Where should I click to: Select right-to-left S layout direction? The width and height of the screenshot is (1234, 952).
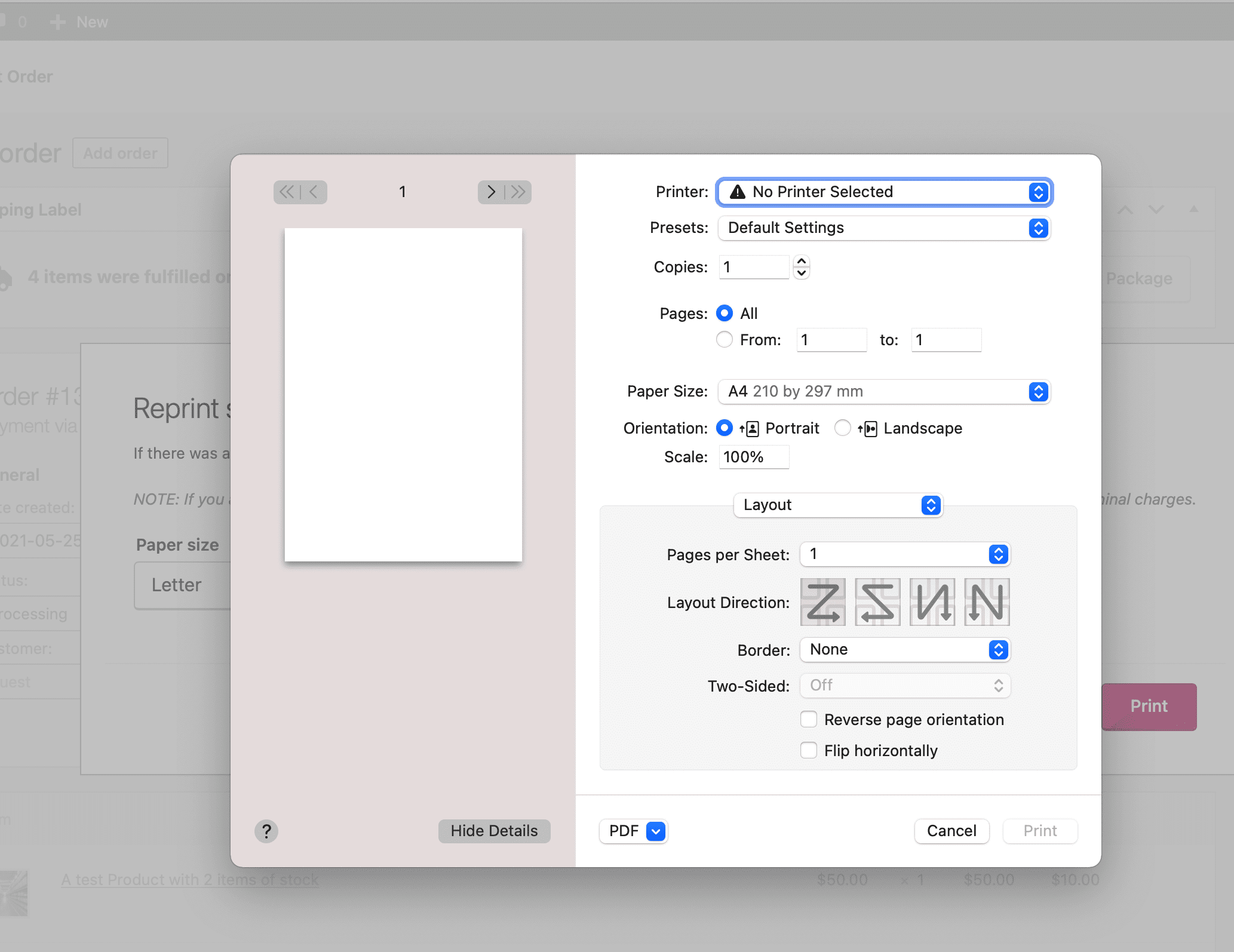click(x=877, y=602)
